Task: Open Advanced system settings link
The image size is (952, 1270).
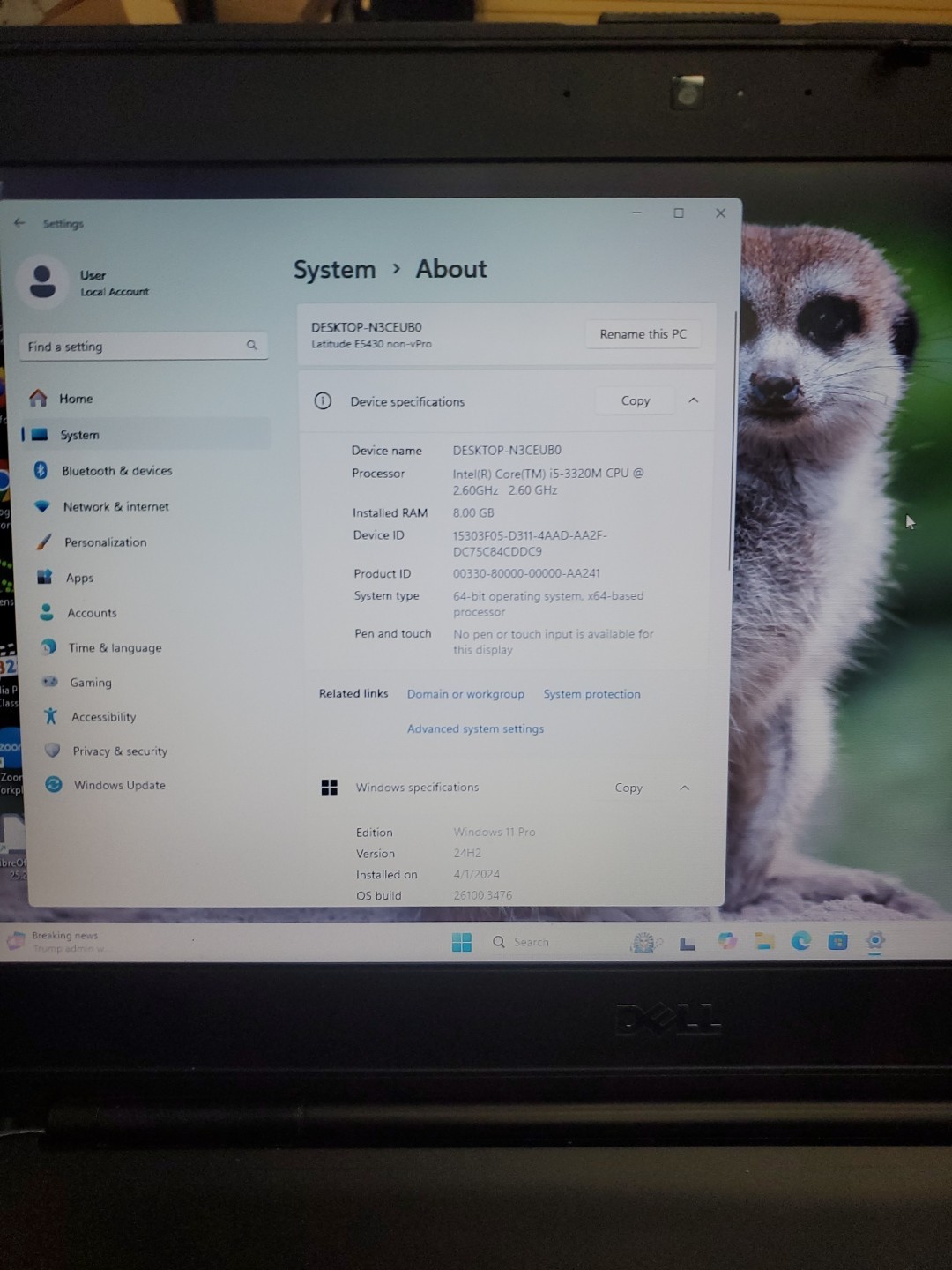Action: point(475,728)
